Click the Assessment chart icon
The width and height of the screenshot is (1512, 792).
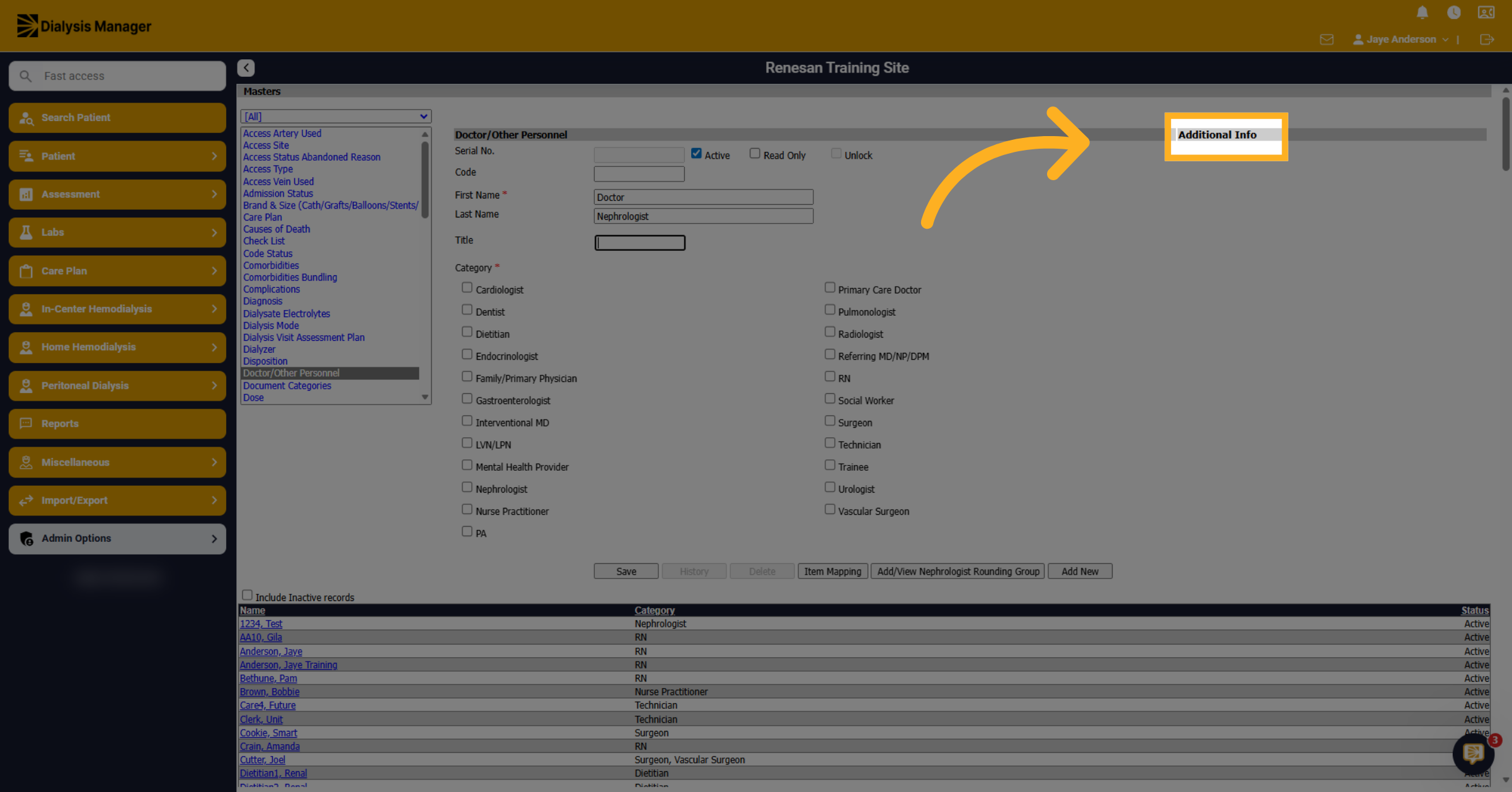[26, 195]
